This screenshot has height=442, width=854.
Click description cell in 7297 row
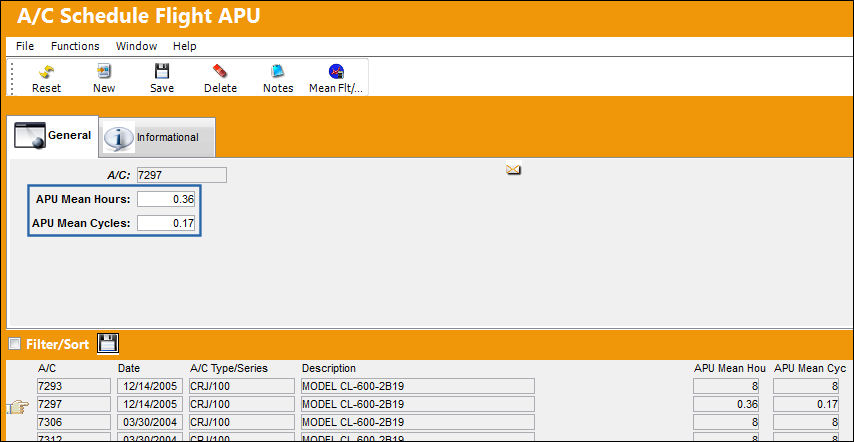[x=418, y=404]
